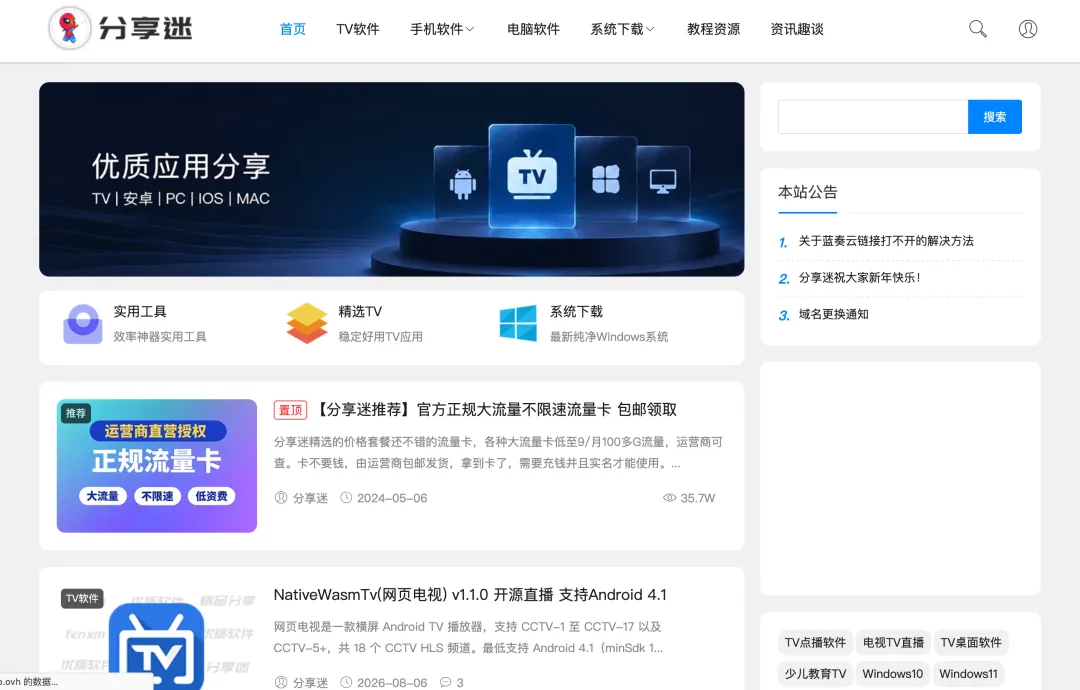Click the comment bubble icon on NativeWasmTv post
Viewport: 1080px width, 690px height.
point(446,682)
